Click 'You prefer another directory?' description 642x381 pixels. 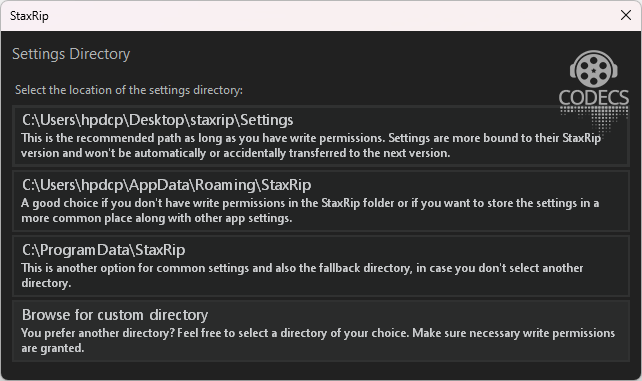pos(318,333)
